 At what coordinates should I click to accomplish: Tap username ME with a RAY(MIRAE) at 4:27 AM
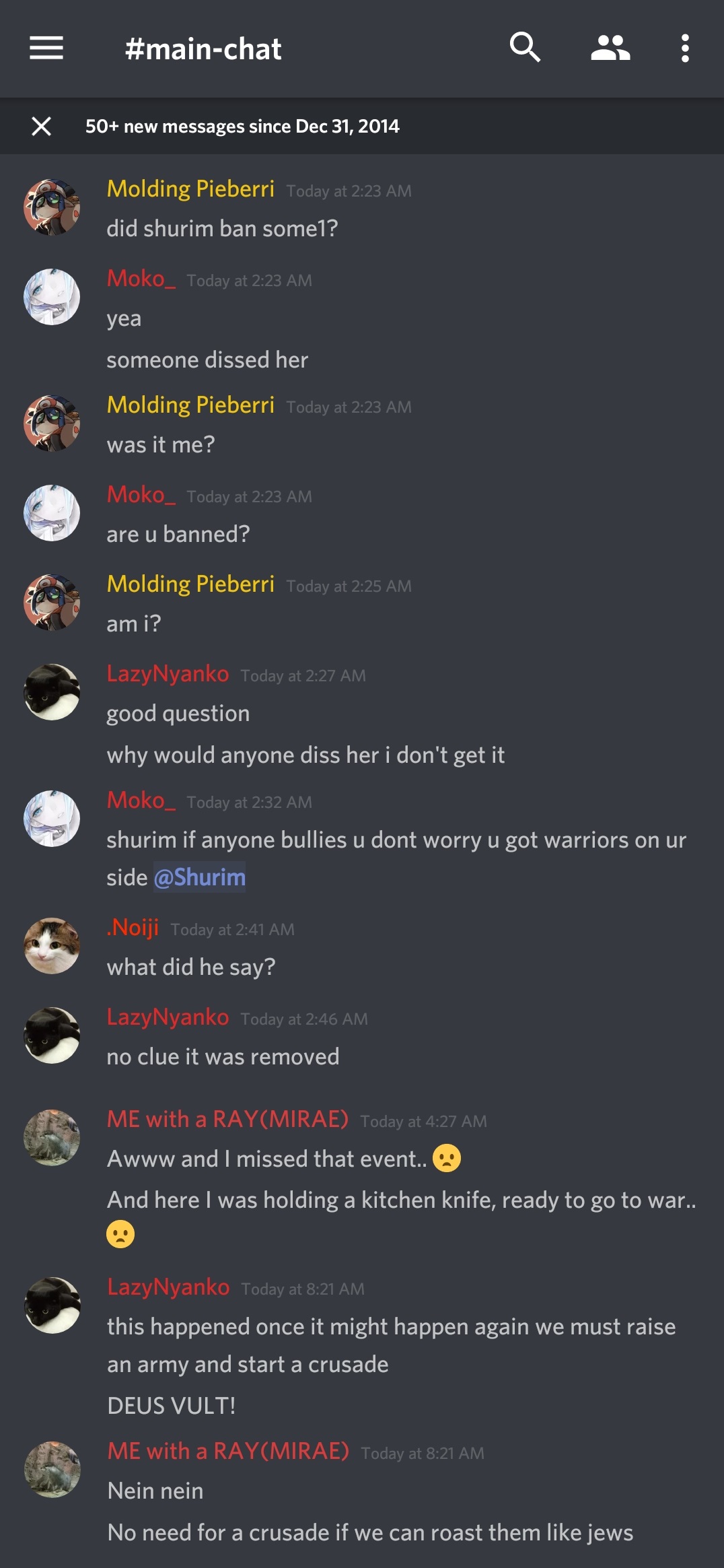point(228,1119)
